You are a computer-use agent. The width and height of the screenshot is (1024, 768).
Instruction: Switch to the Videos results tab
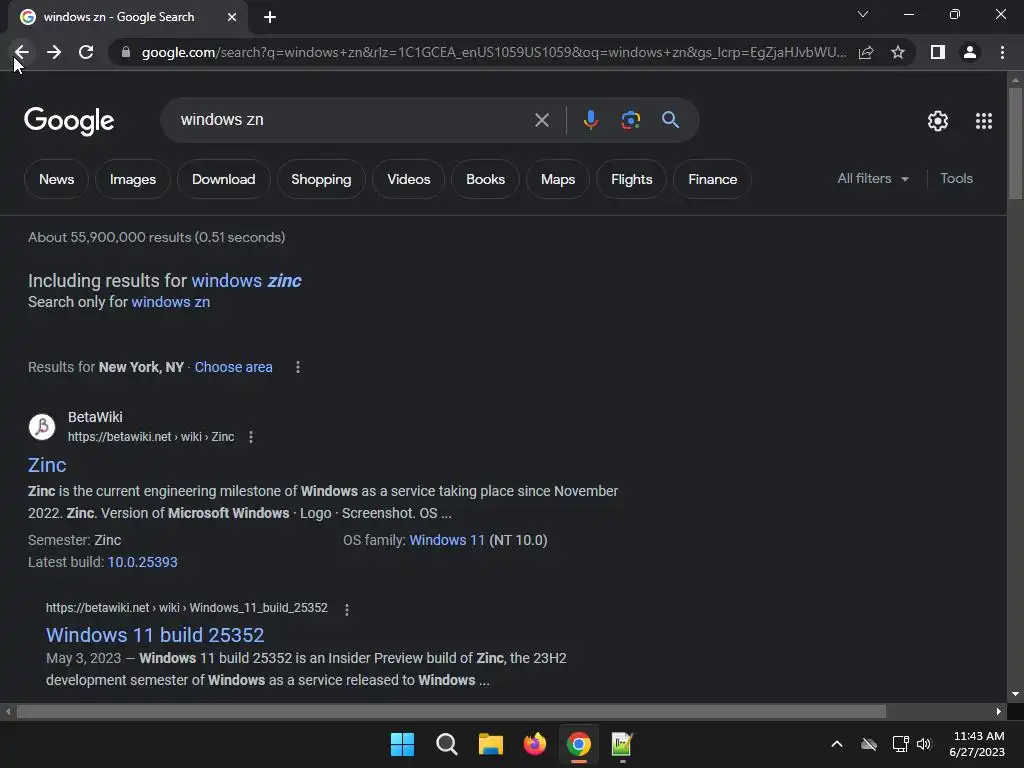[409, 179]
